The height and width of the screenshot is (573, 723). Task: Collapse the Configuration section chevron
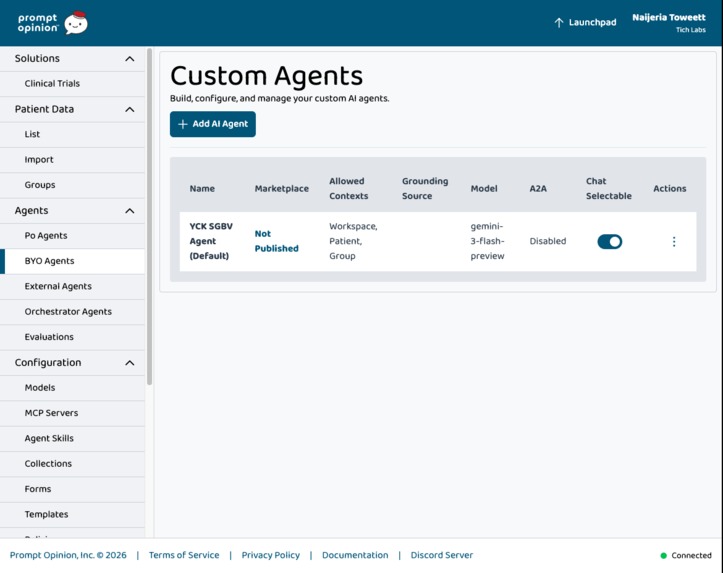click(130, 363)
